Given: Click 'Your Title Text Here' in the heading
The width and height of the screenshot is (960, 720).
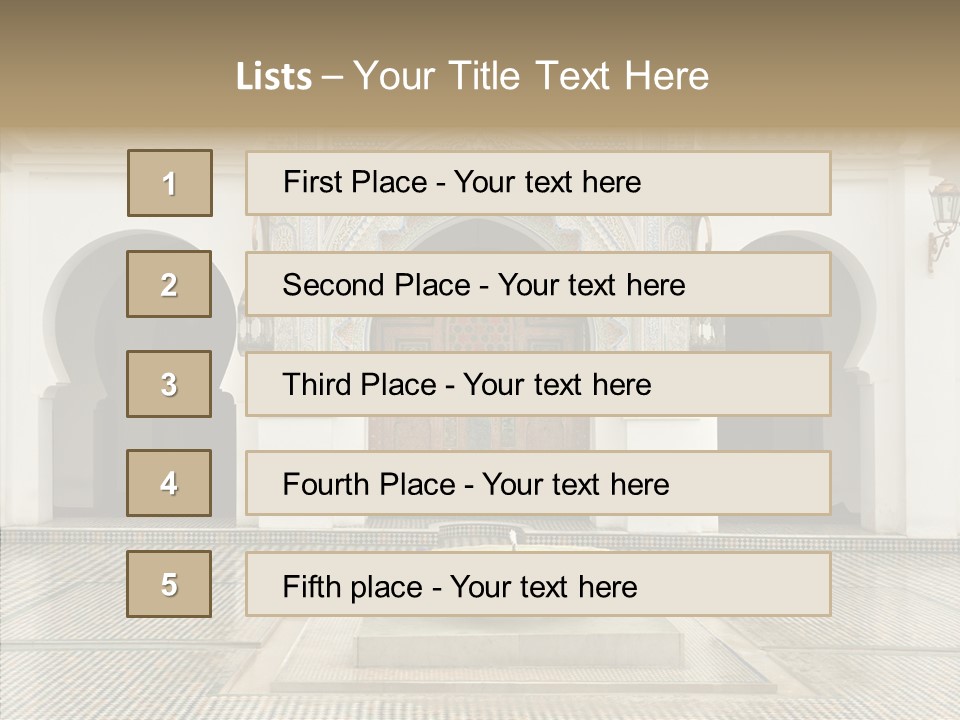Looking at the screenshot, I should click(x=531, y=76).
